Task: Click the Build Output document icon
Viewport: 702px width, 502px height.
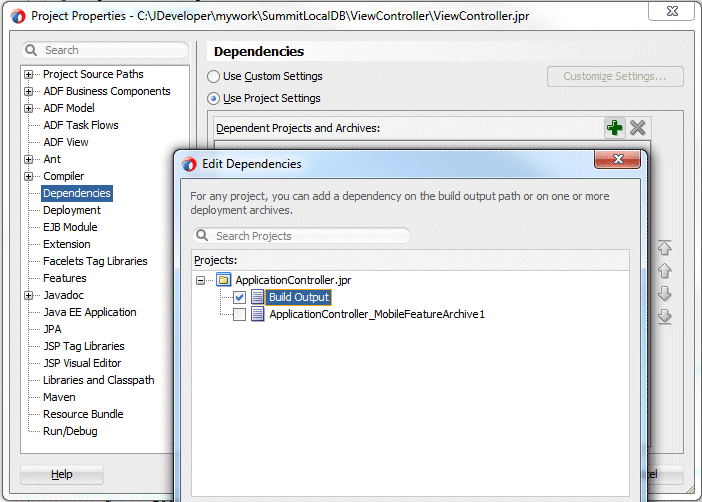Action: (257, 297)
